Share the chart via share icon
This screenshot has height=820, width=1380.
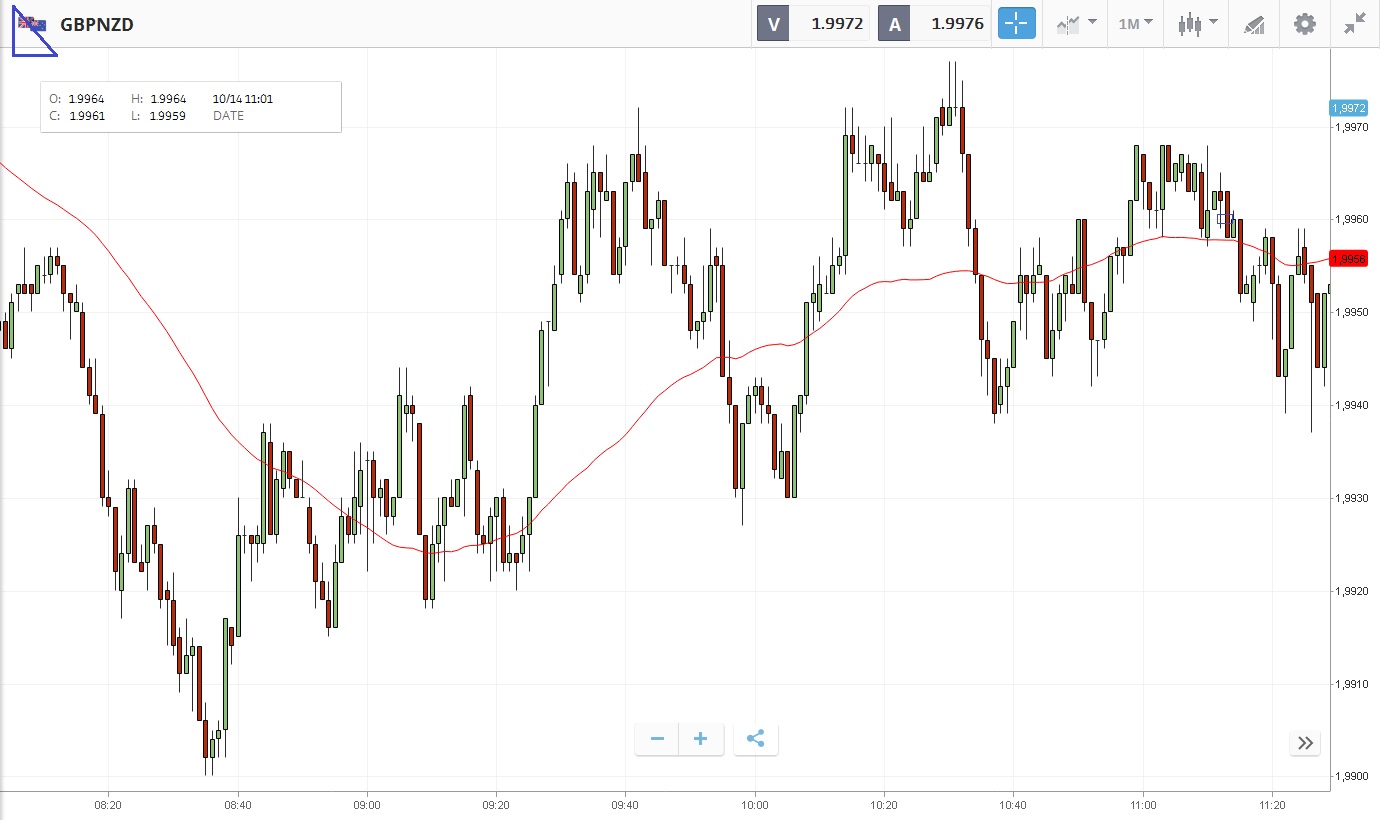pos(756,740)
